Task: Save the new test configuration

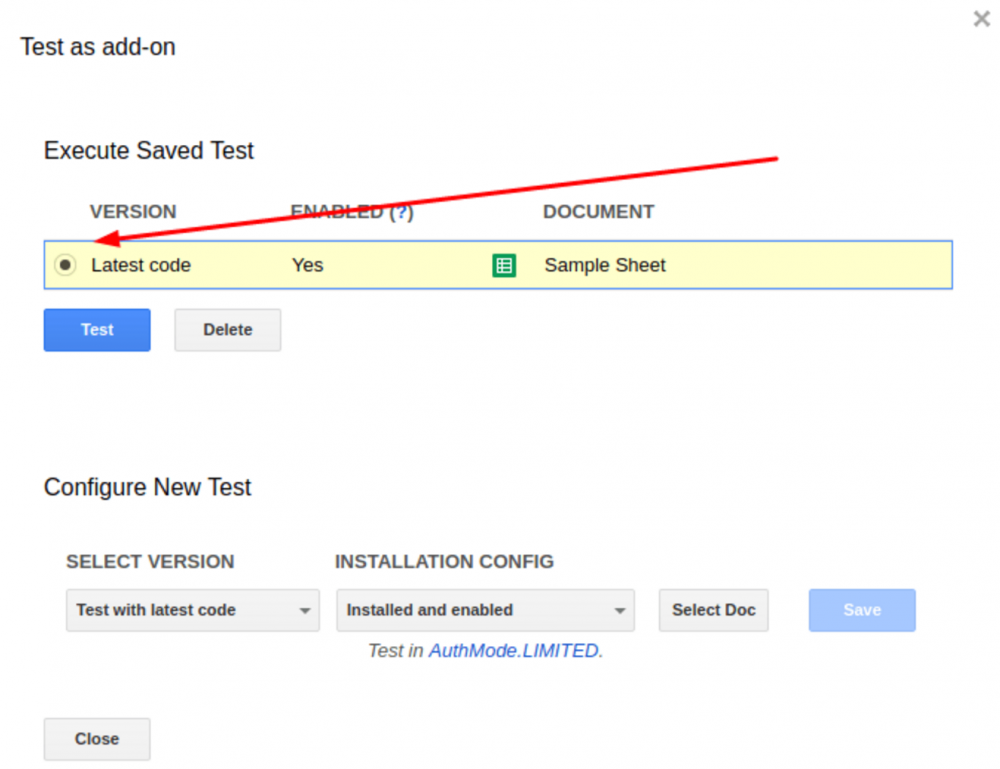Action: pos(861,610)
